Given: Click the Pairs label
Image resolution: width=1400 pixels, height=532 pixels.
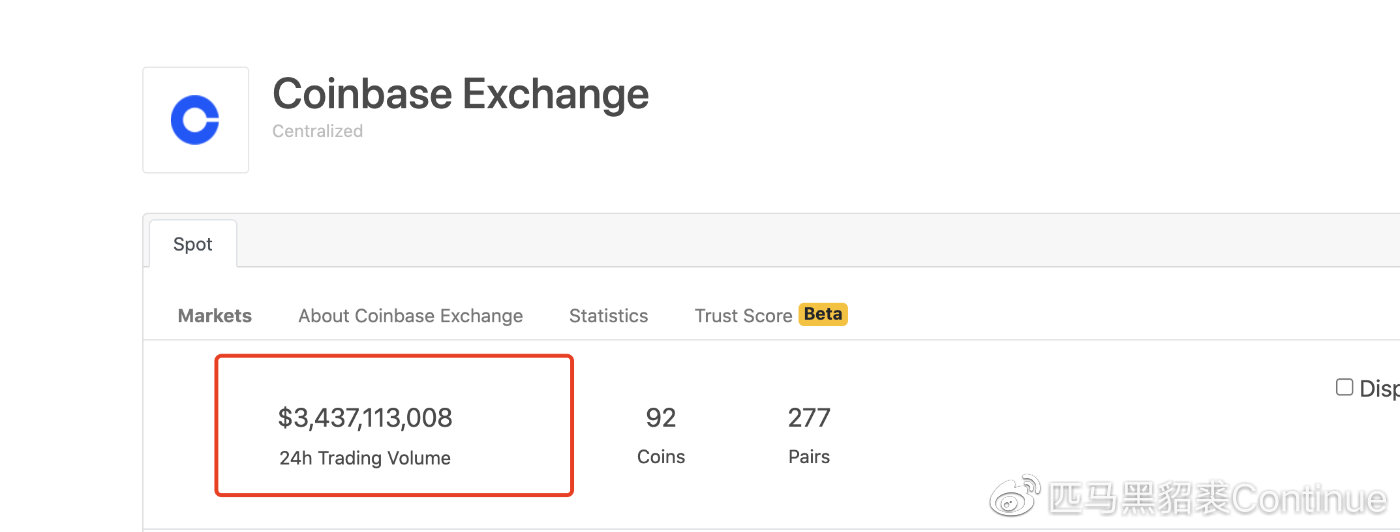Looking at the screenshot, I should point(809,457).
